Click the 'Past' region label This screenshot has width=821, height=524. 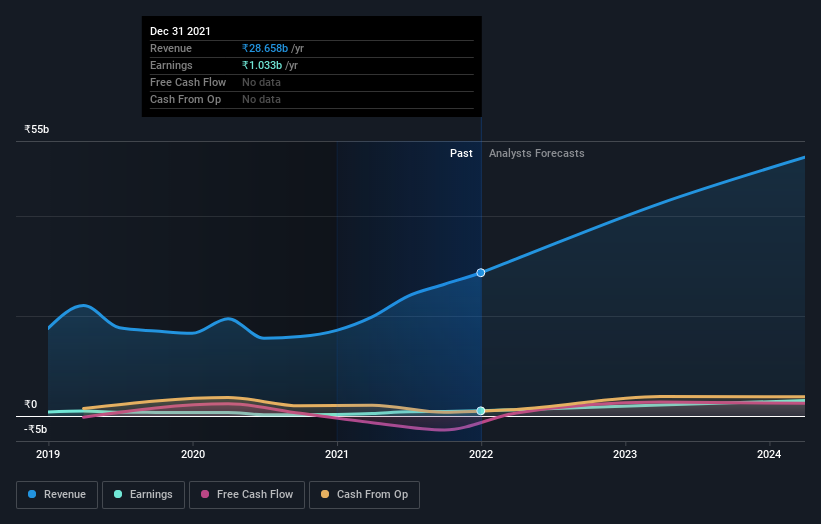point(461,153)
